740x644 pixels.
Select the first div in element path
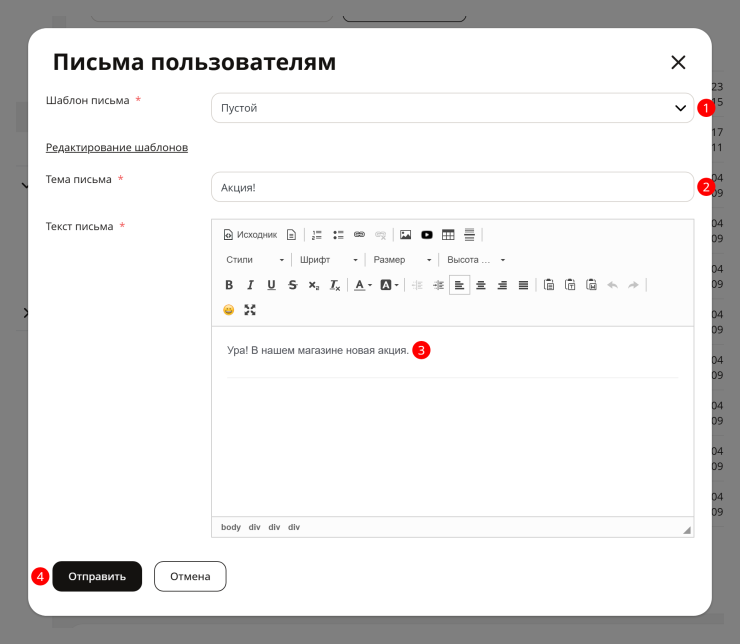(x=254, y=527)
